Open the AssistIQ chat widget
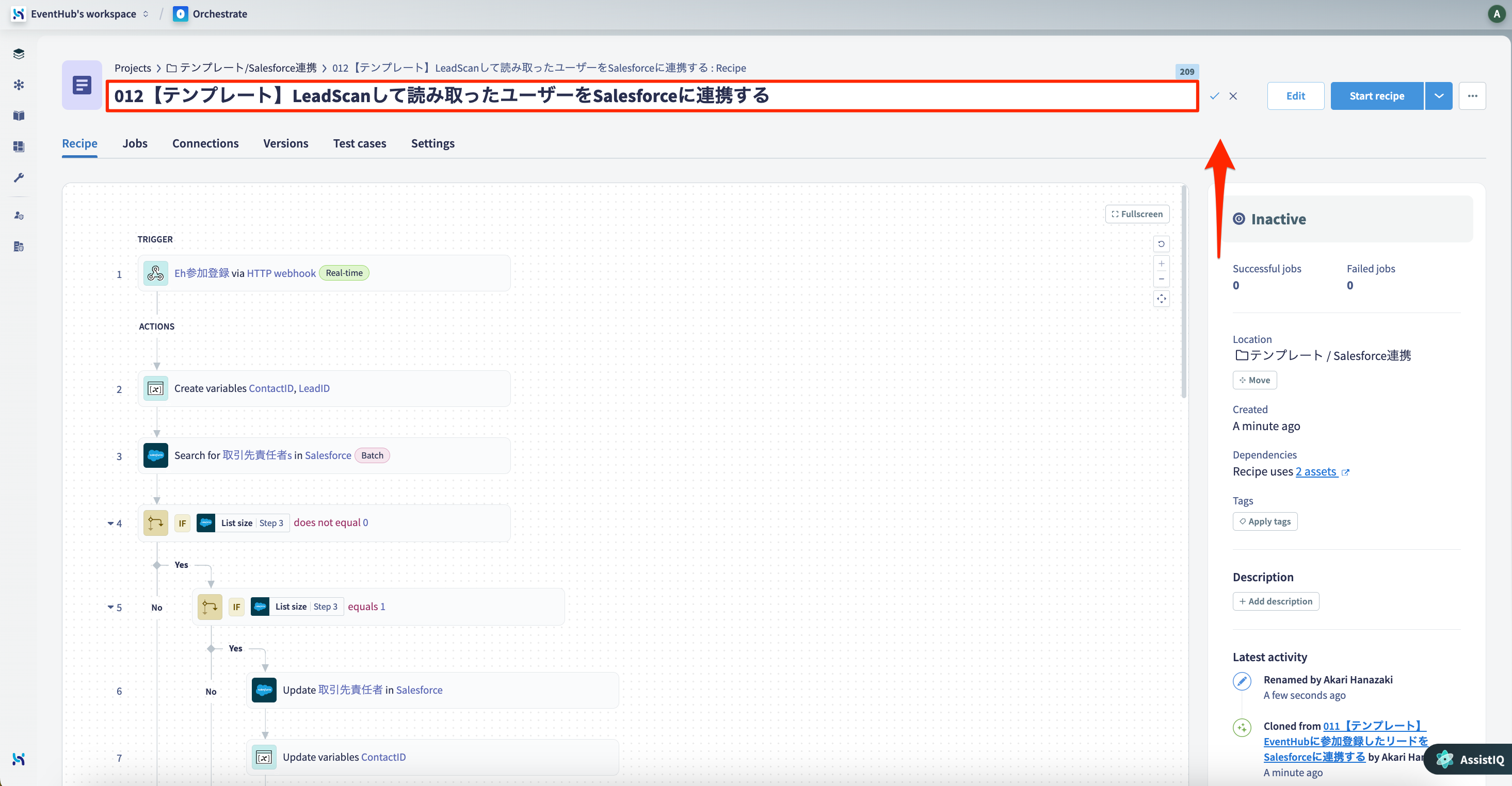 pyautogui.click(x=1469, y=759)
